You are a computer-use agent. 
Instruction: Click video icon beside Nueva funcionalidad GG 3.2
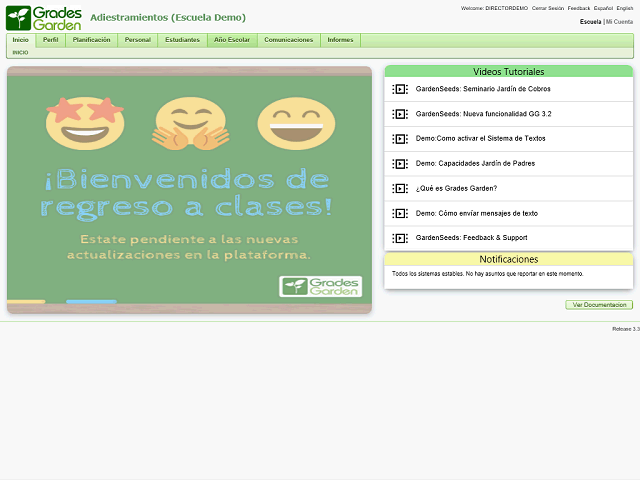tap(400, 114)
